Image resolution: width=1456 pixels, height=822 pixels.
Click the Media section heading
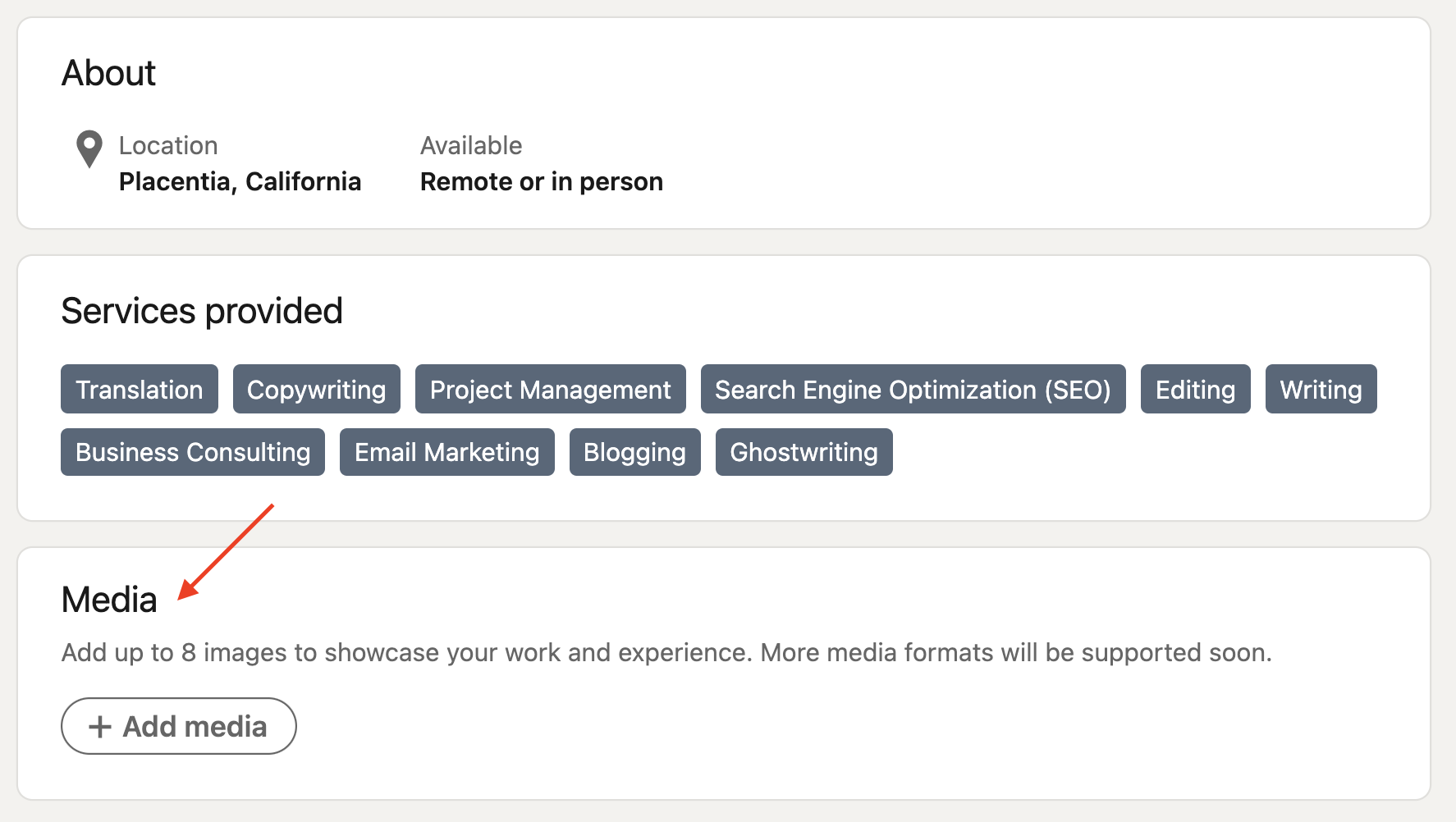click(109, 600)
